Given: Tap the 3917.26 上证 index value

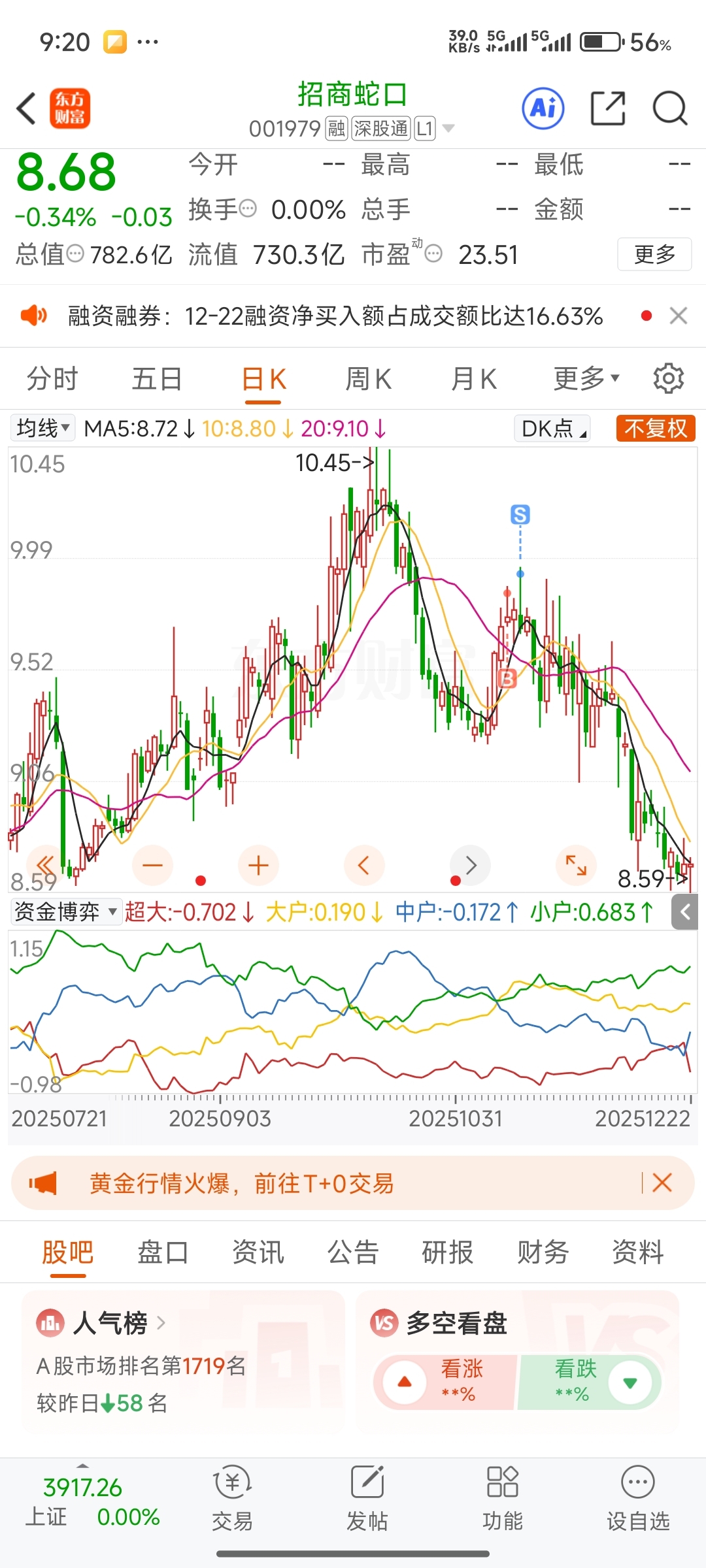Looking at the screenshot, I should (x=82, y=1488).
